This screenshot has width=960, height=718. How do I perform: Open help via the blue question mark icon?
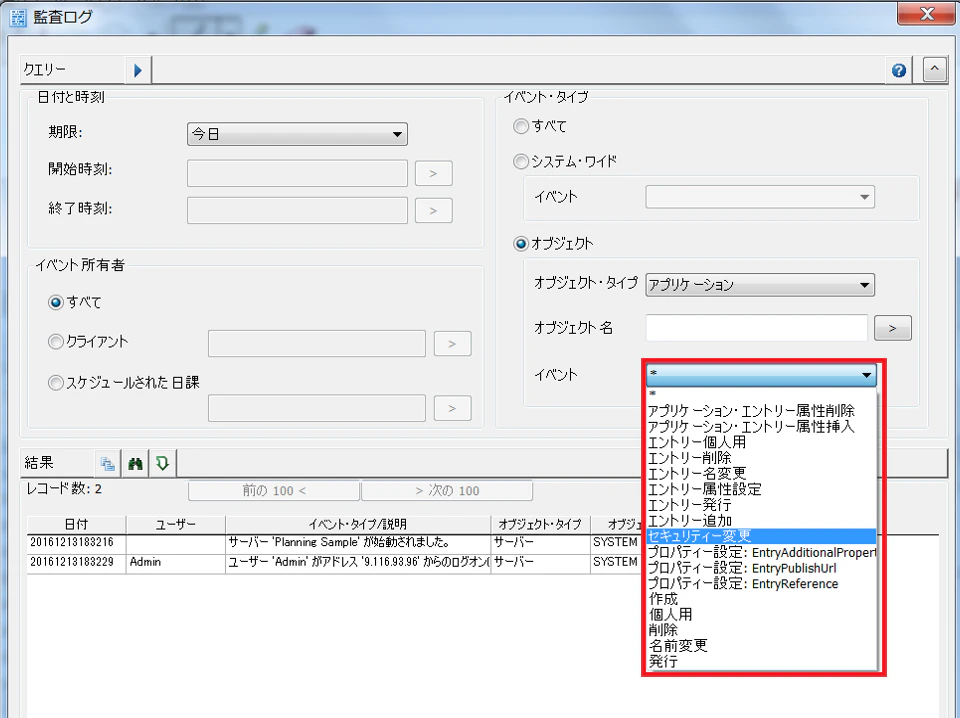(899, 70)
